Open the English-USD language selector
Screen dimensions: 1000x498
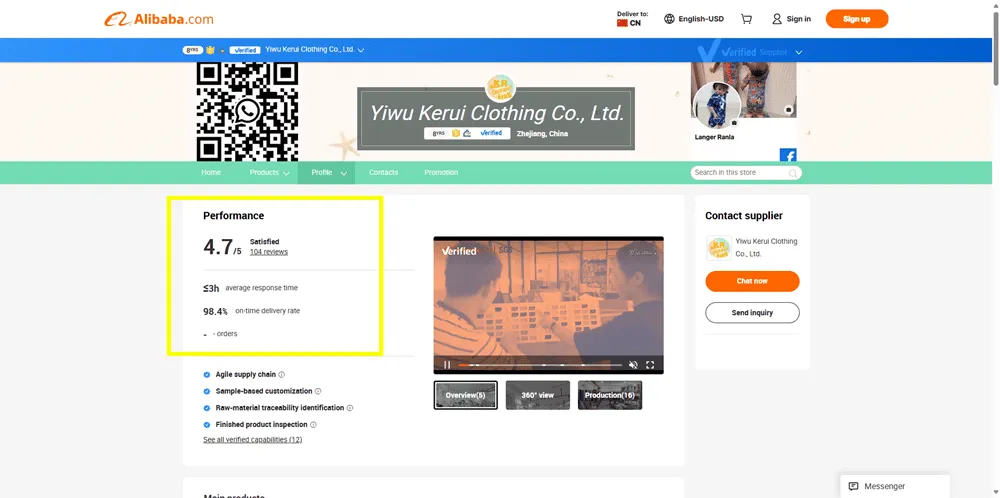694,19
